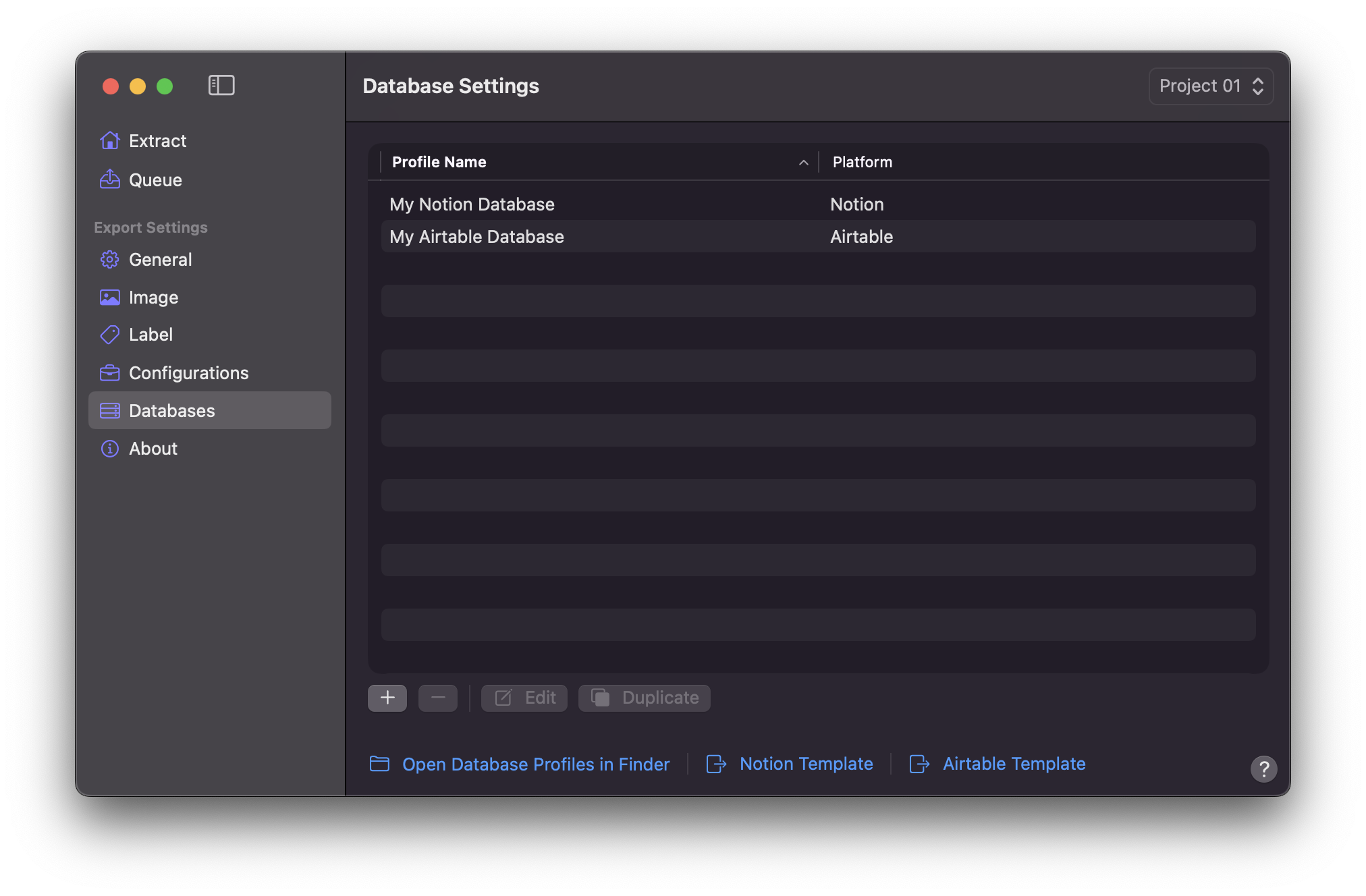Click the About icon in sidebar
1366x896 pixels.
point(109,447)
